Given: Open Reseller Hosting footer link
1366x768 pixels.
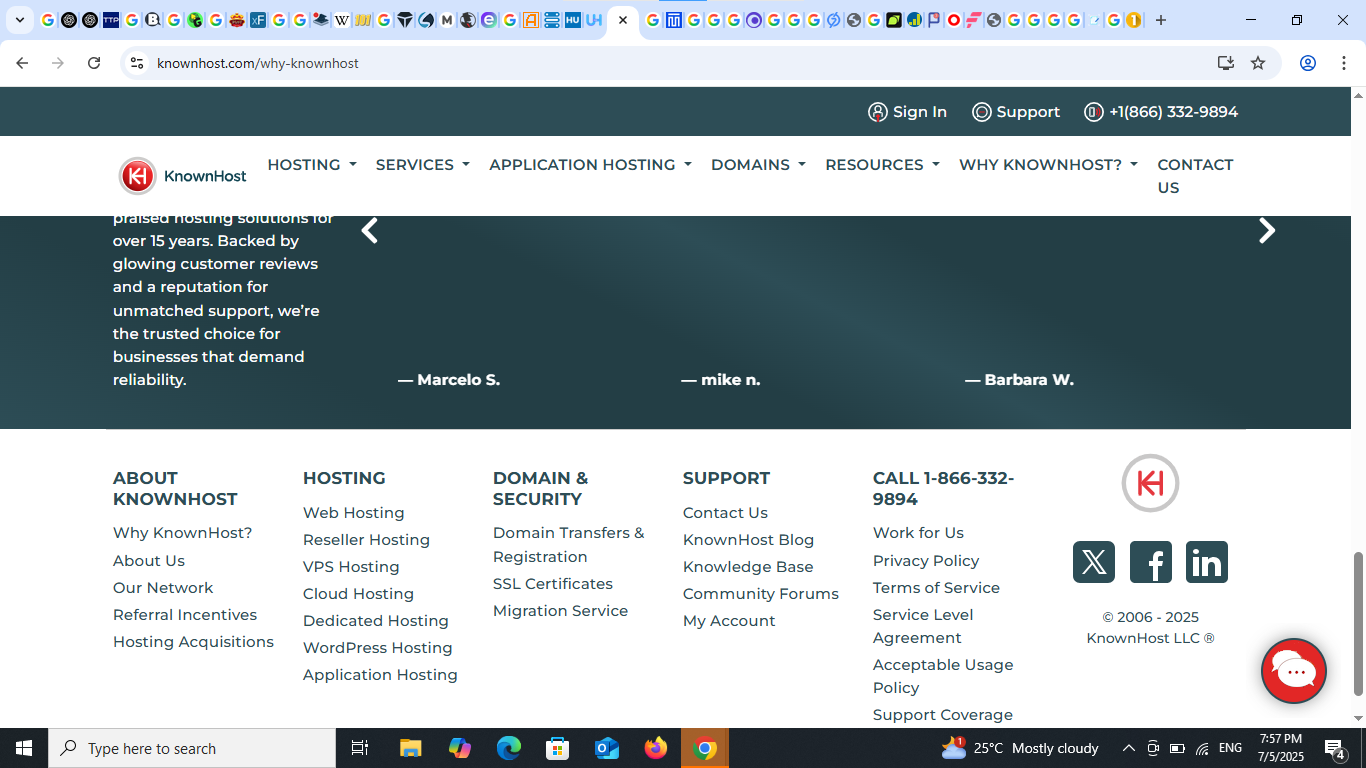Looking at the screenshot, I should (x=366, y=540).
